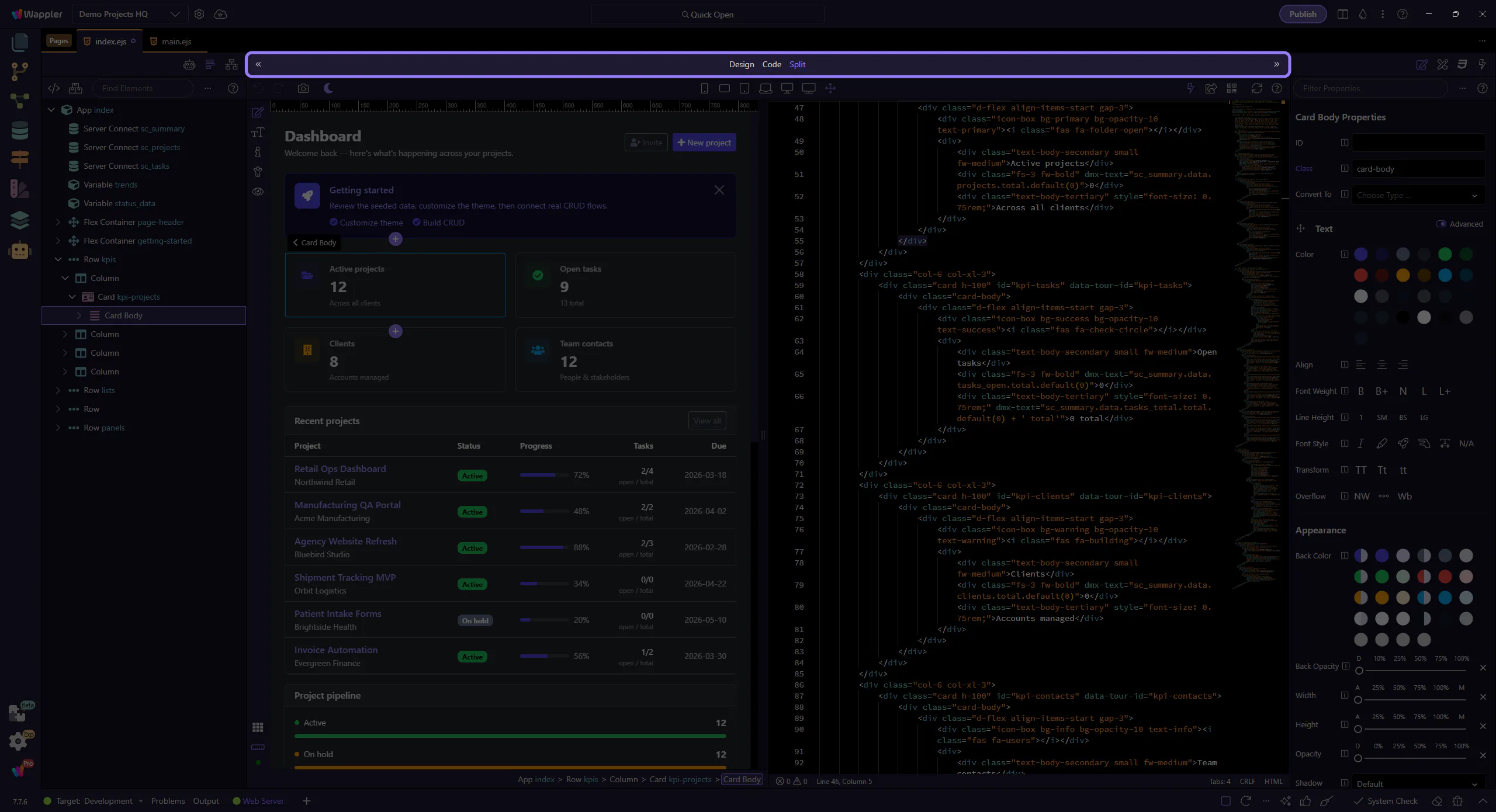The height and width of the screenshot is (812, 1496).
Task: Open the project settings gear icon
Action: pos(199,14)
